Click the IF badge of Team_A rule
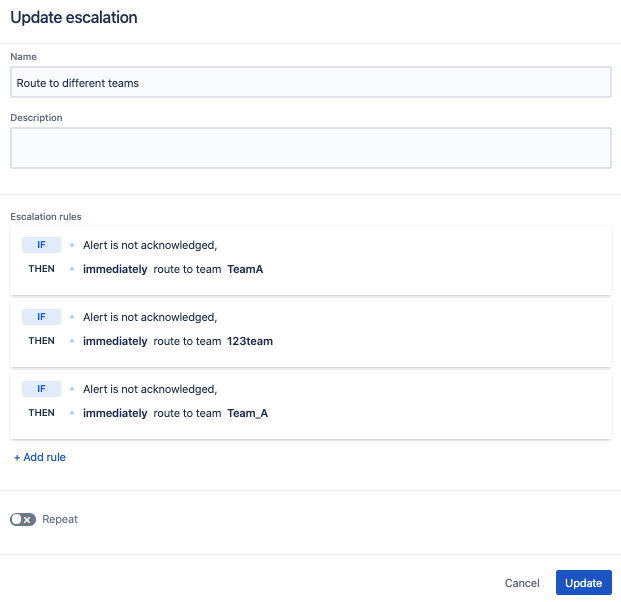Viewport: 621px width, 602px height. (42, 389)
